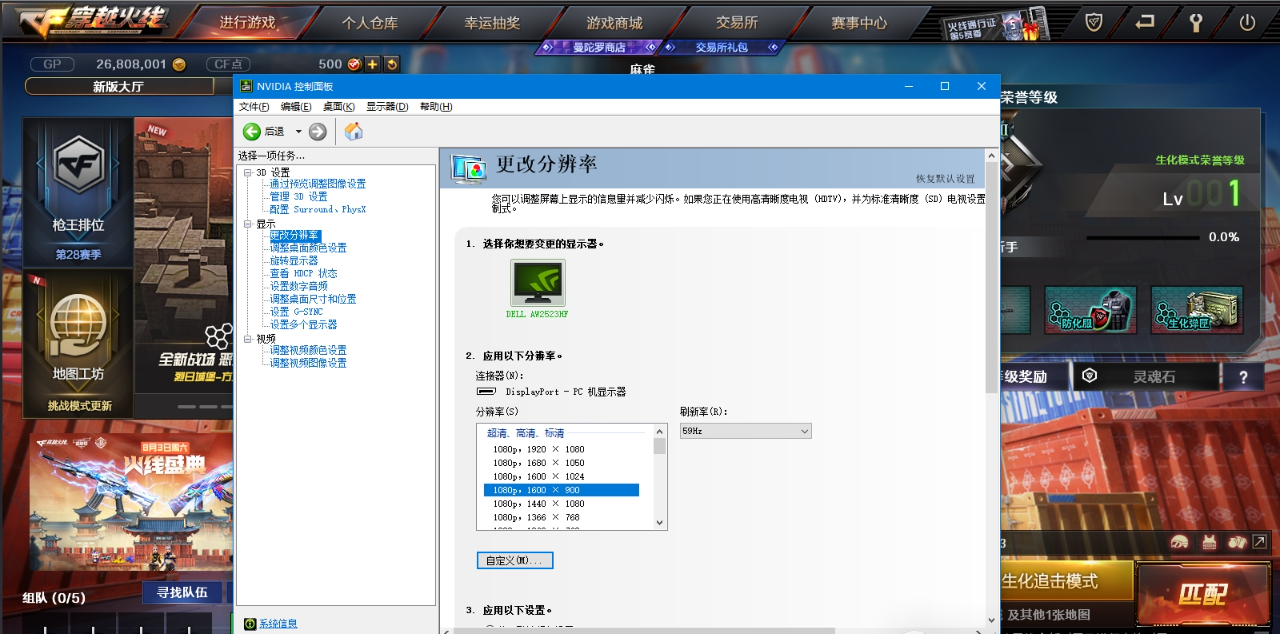1280x634 pixels.
Task: Open 枪王排位 card in CrossFire
Action: tap(78, 191)
